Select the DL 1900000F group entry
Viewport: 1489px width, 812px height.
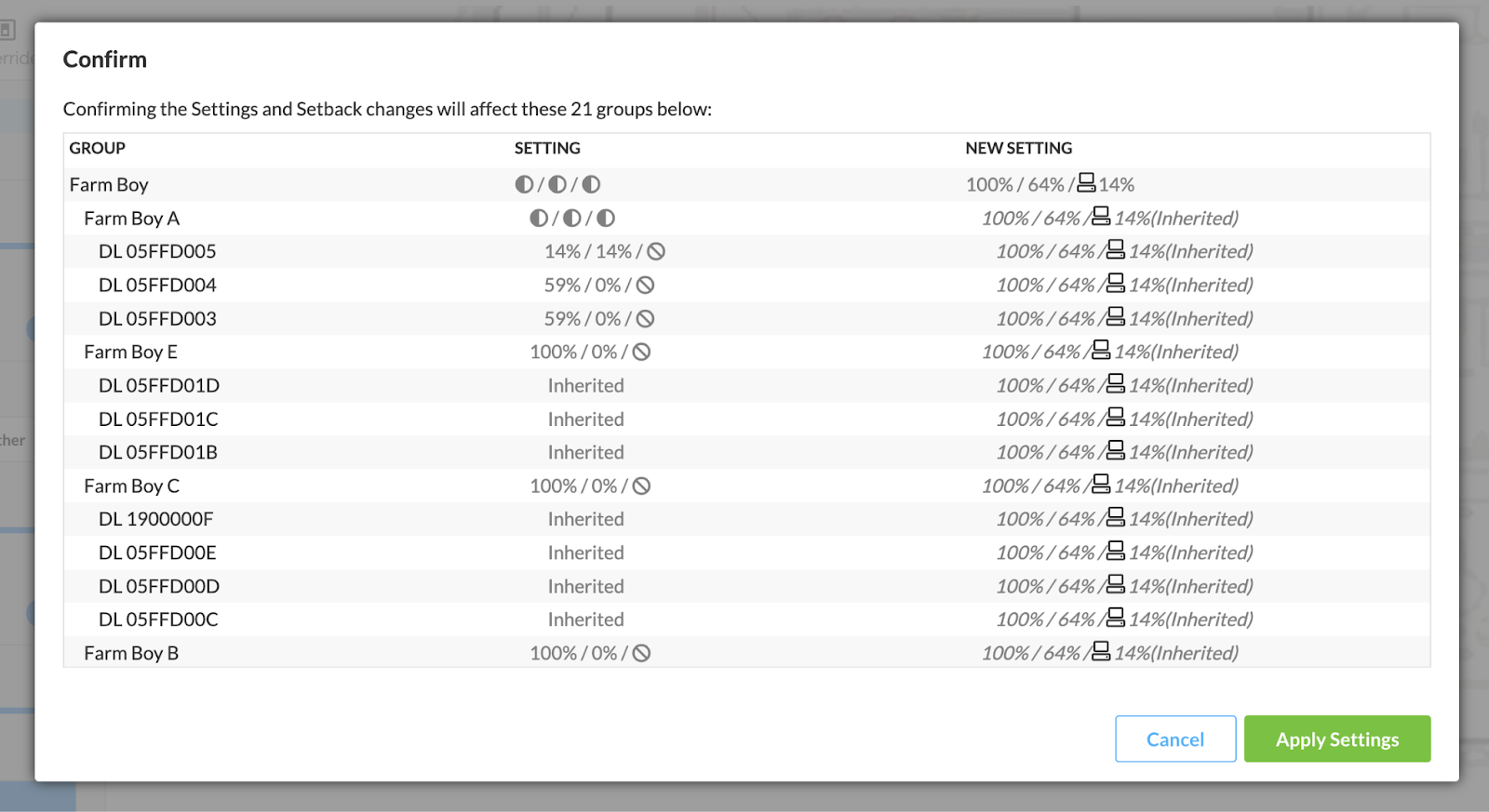pos(155,519)
